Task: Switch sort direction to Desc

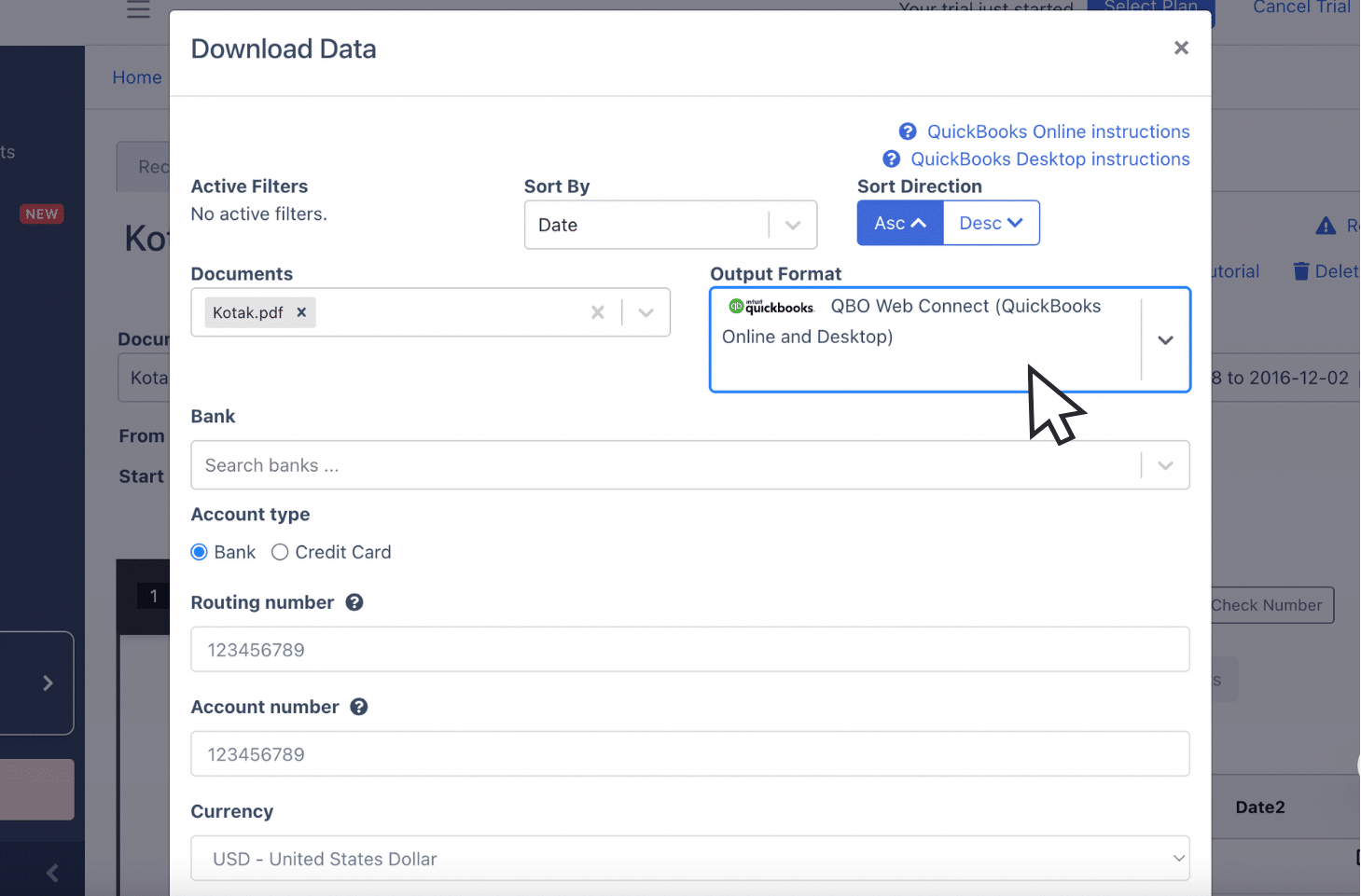Action: (x=991, y=223)
